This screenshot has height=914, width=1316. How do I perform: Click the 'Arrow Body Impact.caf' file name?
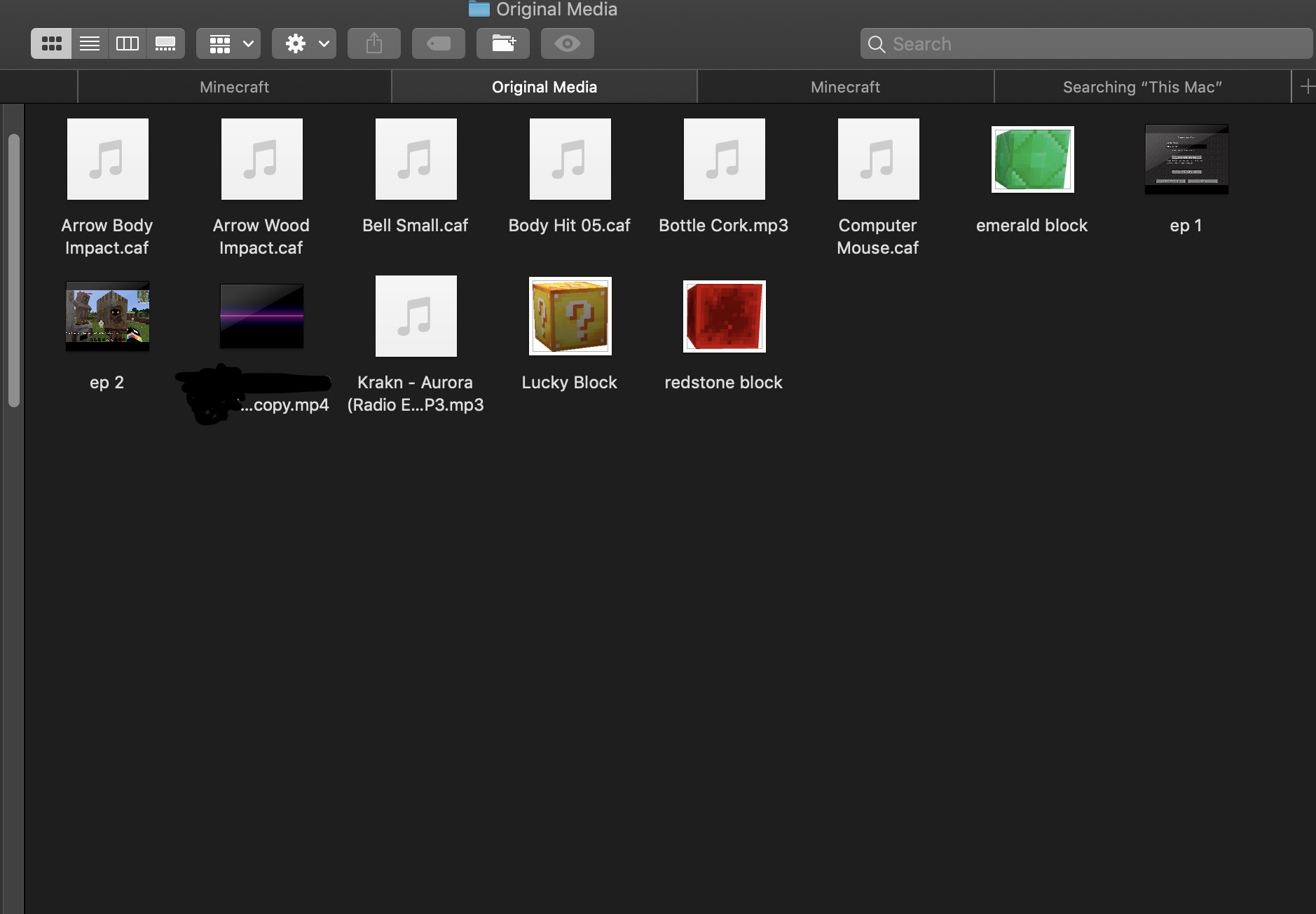coord(107,236)
